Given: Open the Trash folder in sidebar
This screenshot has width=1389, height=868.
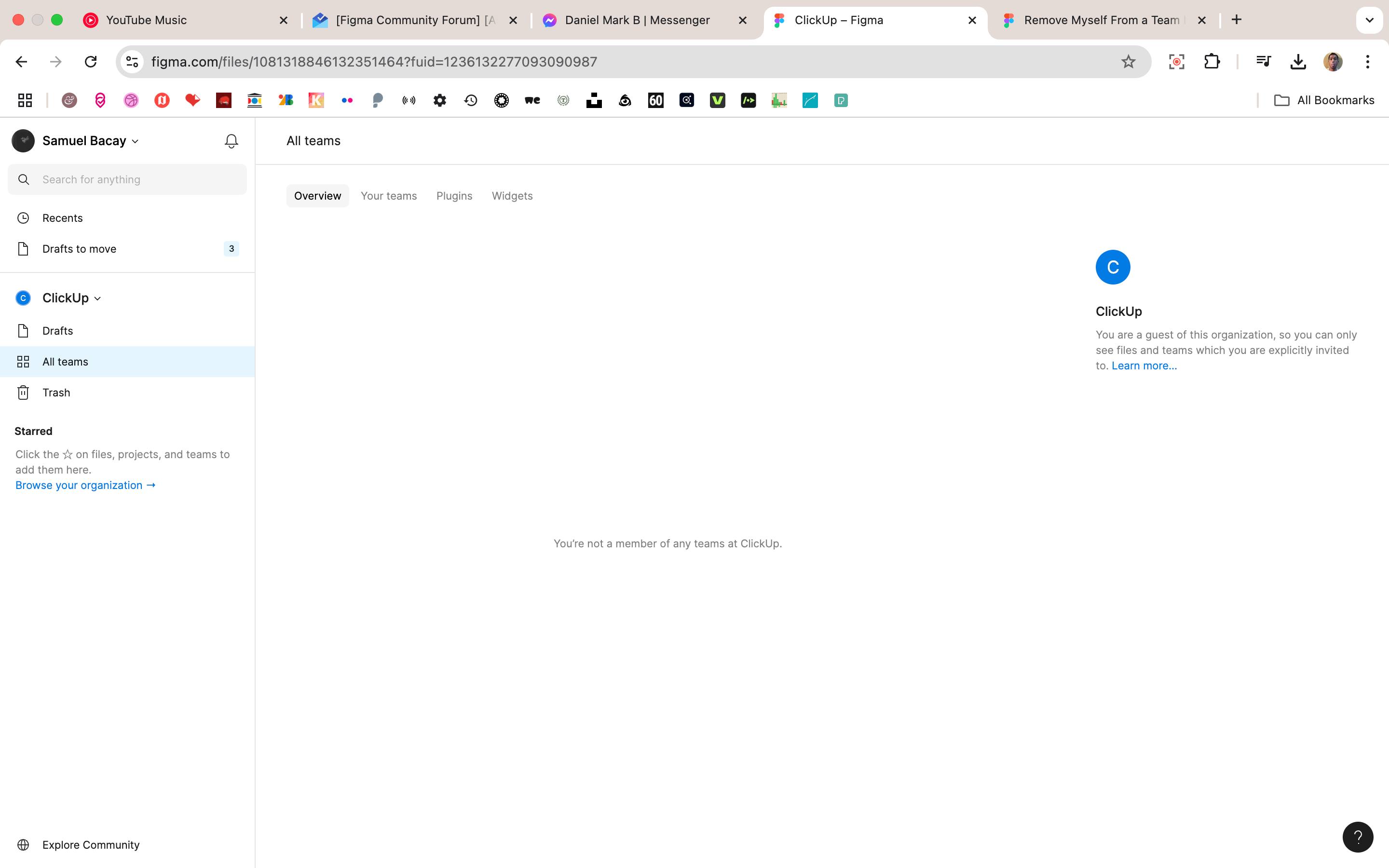Looking at the screenshot, I should 55,392.
